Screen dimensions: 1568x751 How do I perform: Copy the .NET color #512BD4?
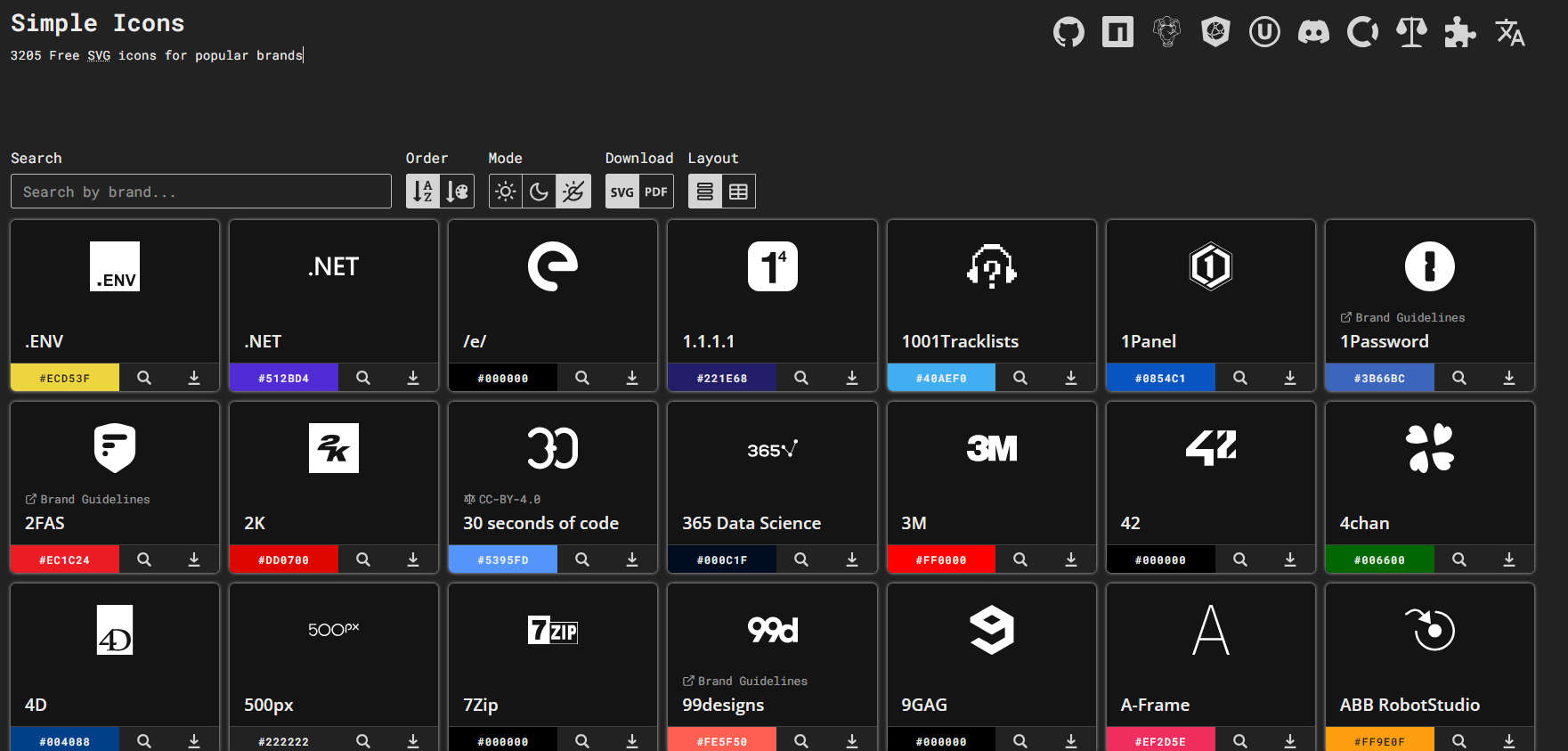pos(283,378)
